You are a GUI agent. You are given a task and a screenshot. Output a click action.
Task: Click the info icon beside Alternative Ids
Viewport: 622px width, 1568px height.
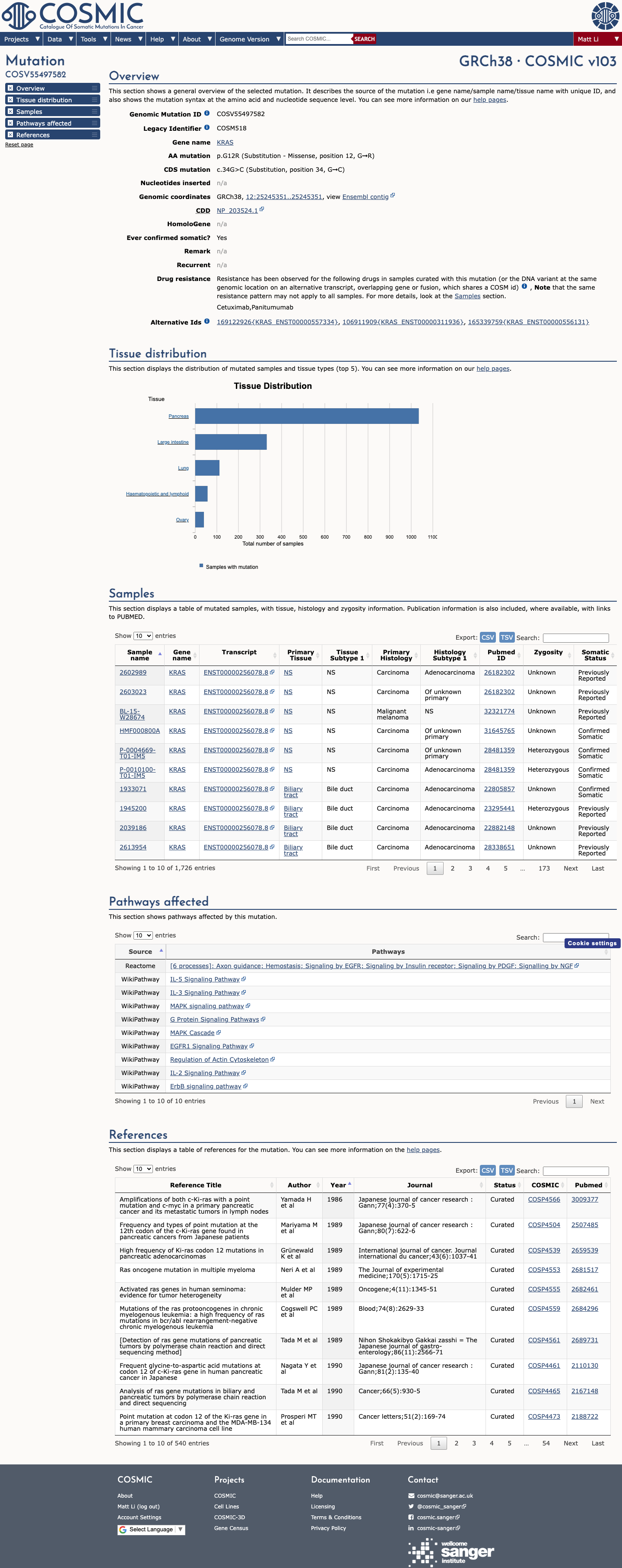[x=207, y=322]
